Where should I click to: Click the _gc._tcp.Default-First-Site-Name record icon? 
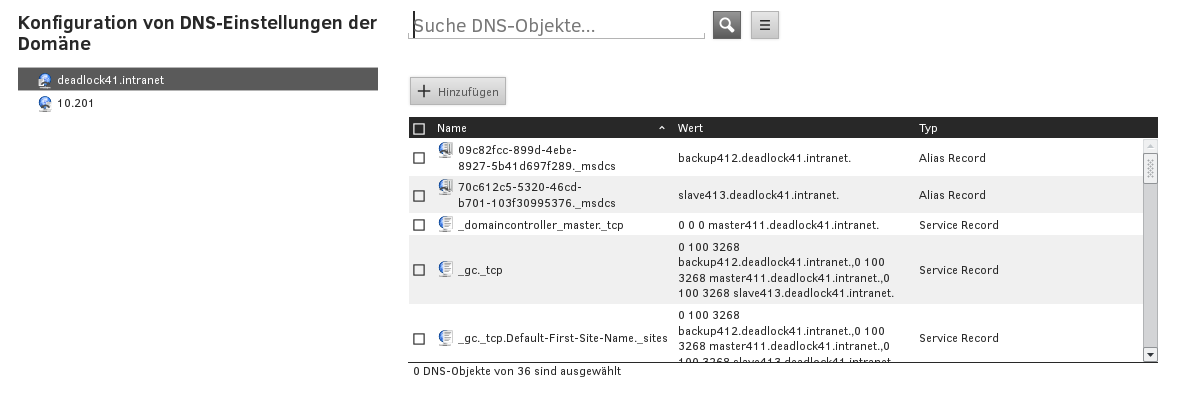coord(446,338)
